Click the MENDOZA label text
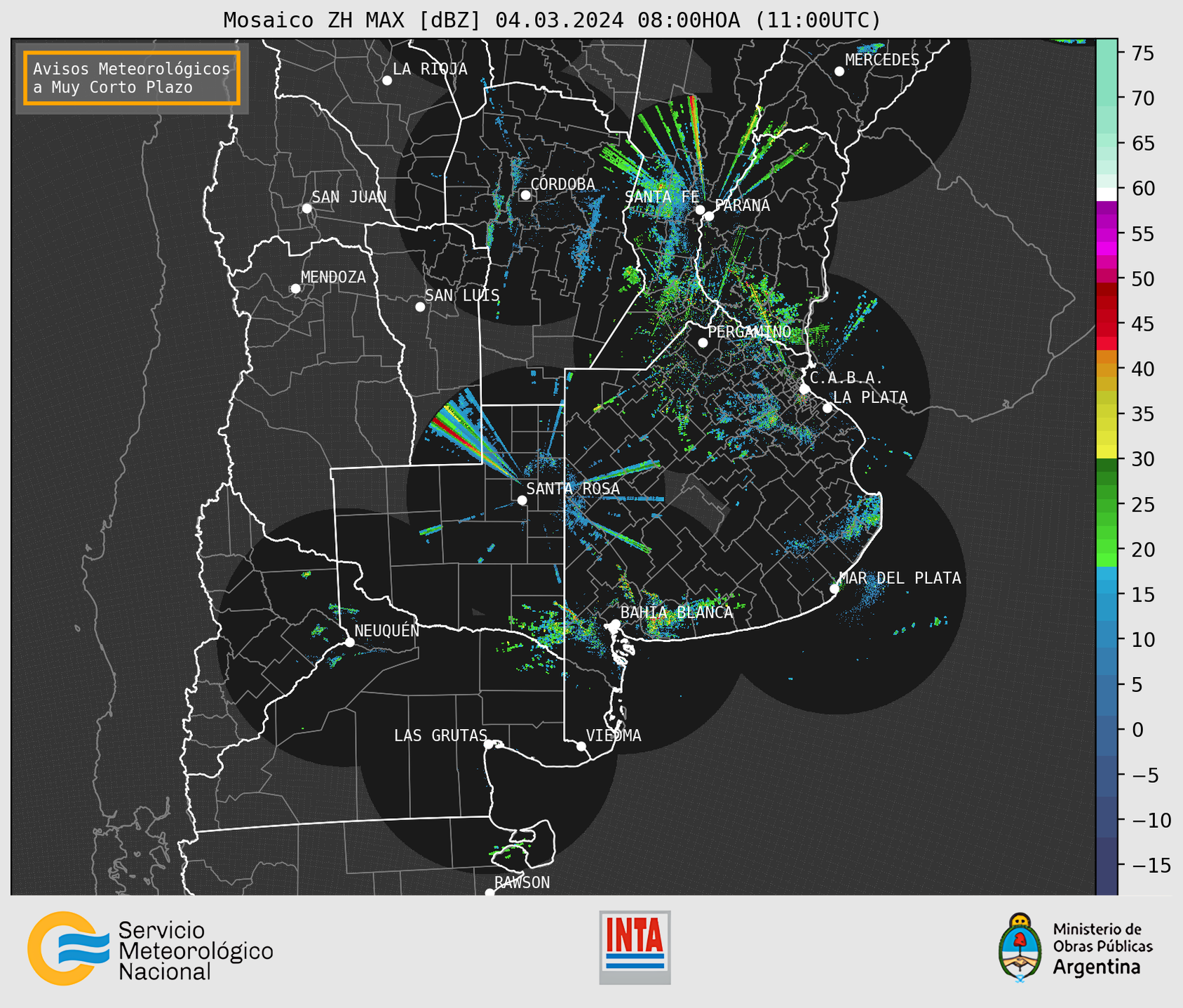Image resolution: width=1183 pixels, height=1008 pixels. (333, 277)
